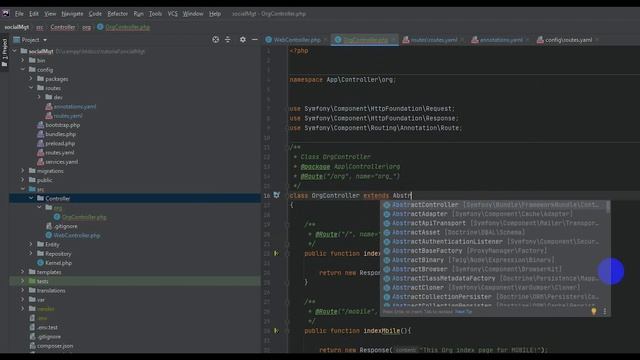Open the VCS menu
Viewport: 640px width, 360px height.
[173, 13]
